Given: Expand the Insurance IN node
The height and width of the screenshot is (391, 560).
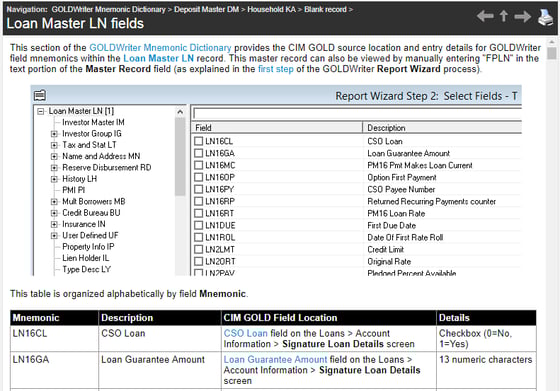Looking at the screenshot, I should (x=54, y=225).
